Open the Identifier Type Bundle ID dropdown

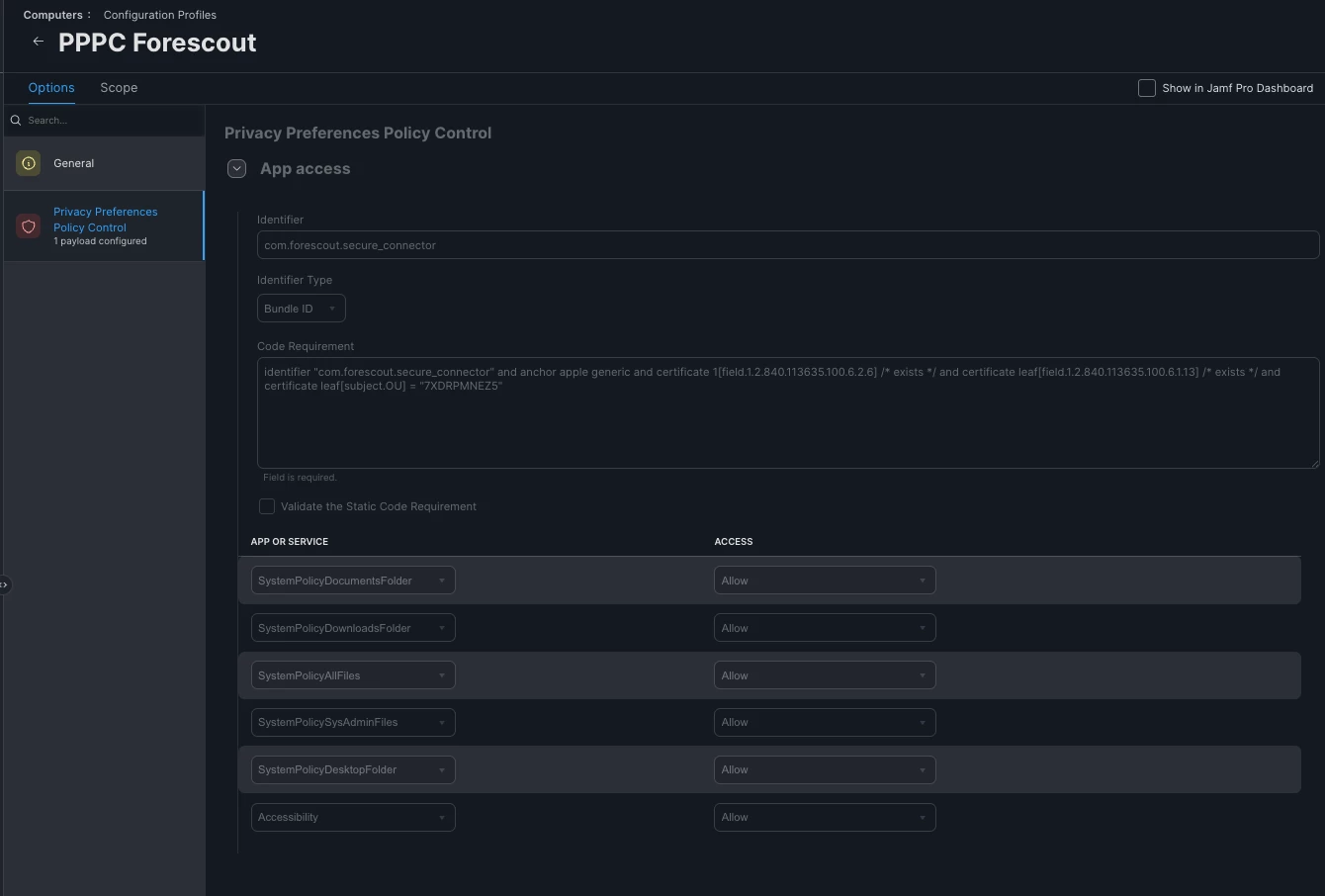(301, 309)
